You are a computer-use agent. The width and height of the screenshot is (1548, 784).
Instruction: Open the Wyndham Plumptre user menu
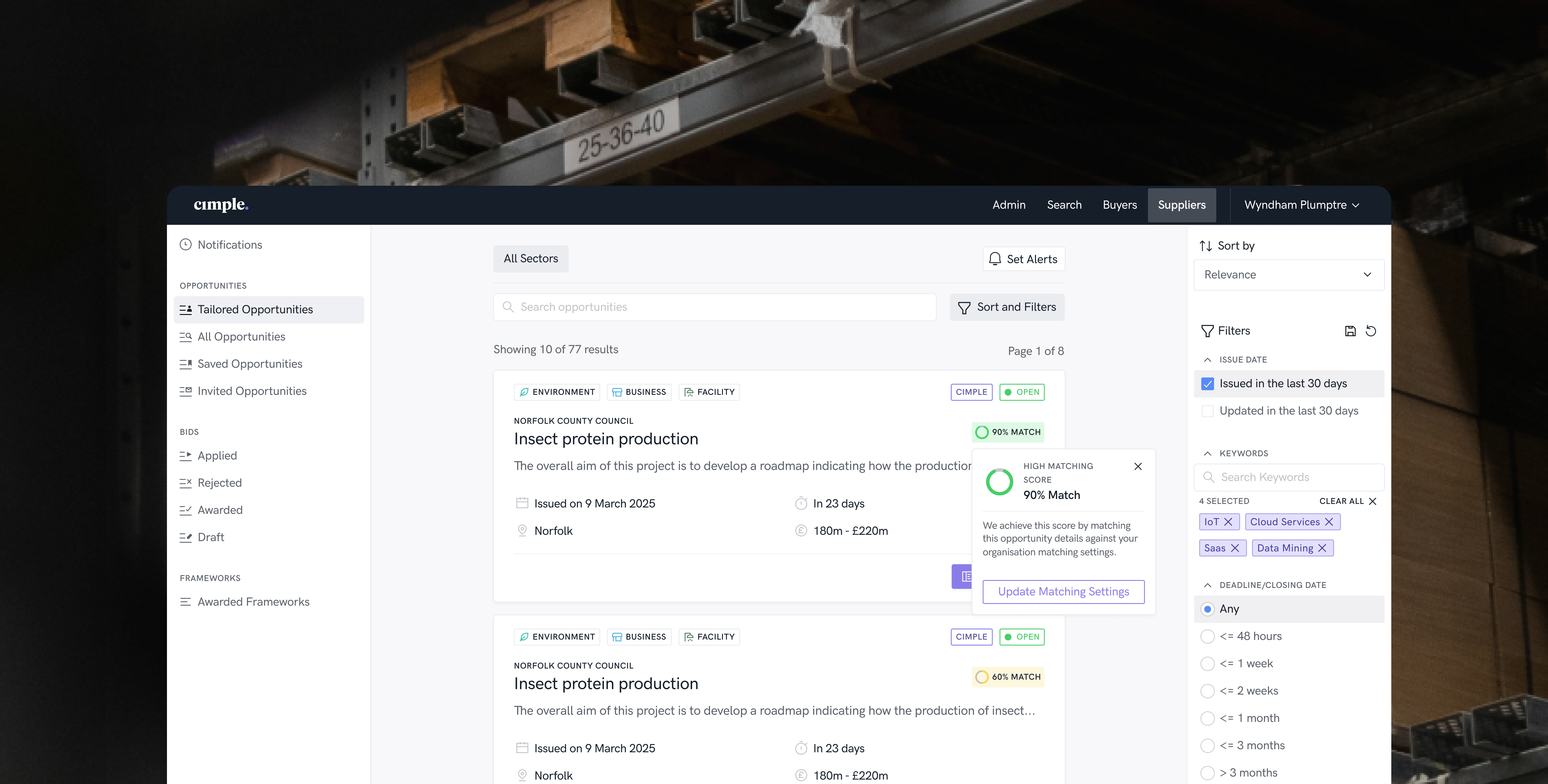pos(1302,205)
